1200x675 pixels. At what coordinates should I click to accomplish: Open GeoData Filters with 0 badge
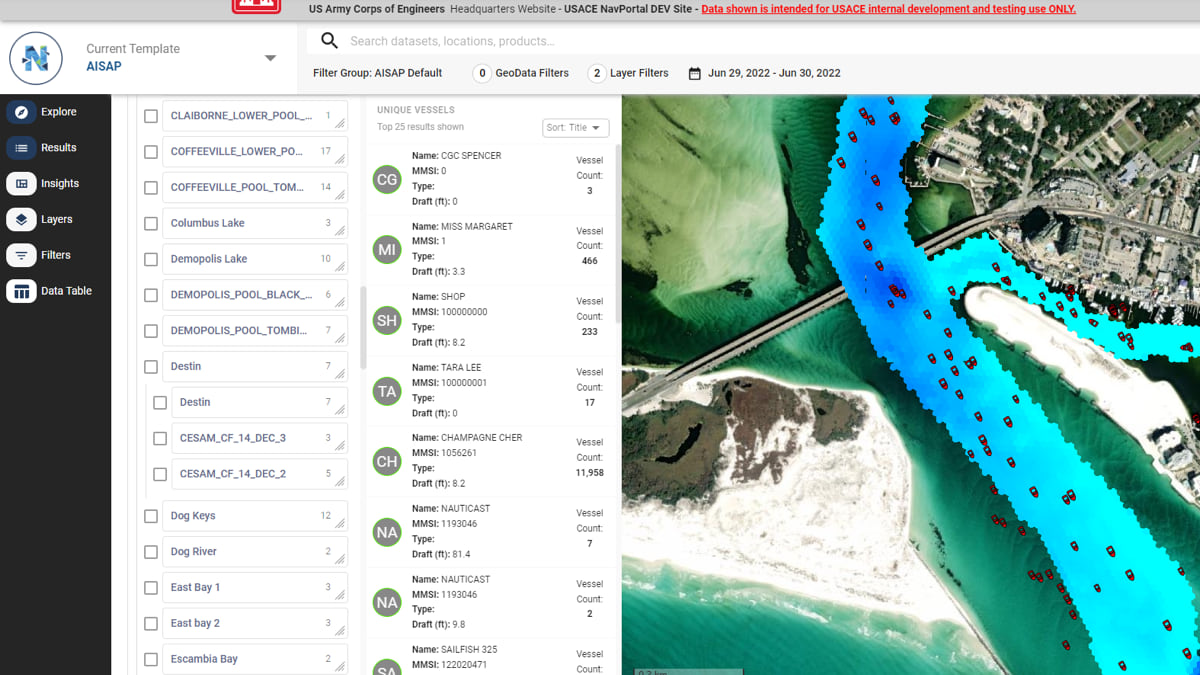[x=520, y=73]
